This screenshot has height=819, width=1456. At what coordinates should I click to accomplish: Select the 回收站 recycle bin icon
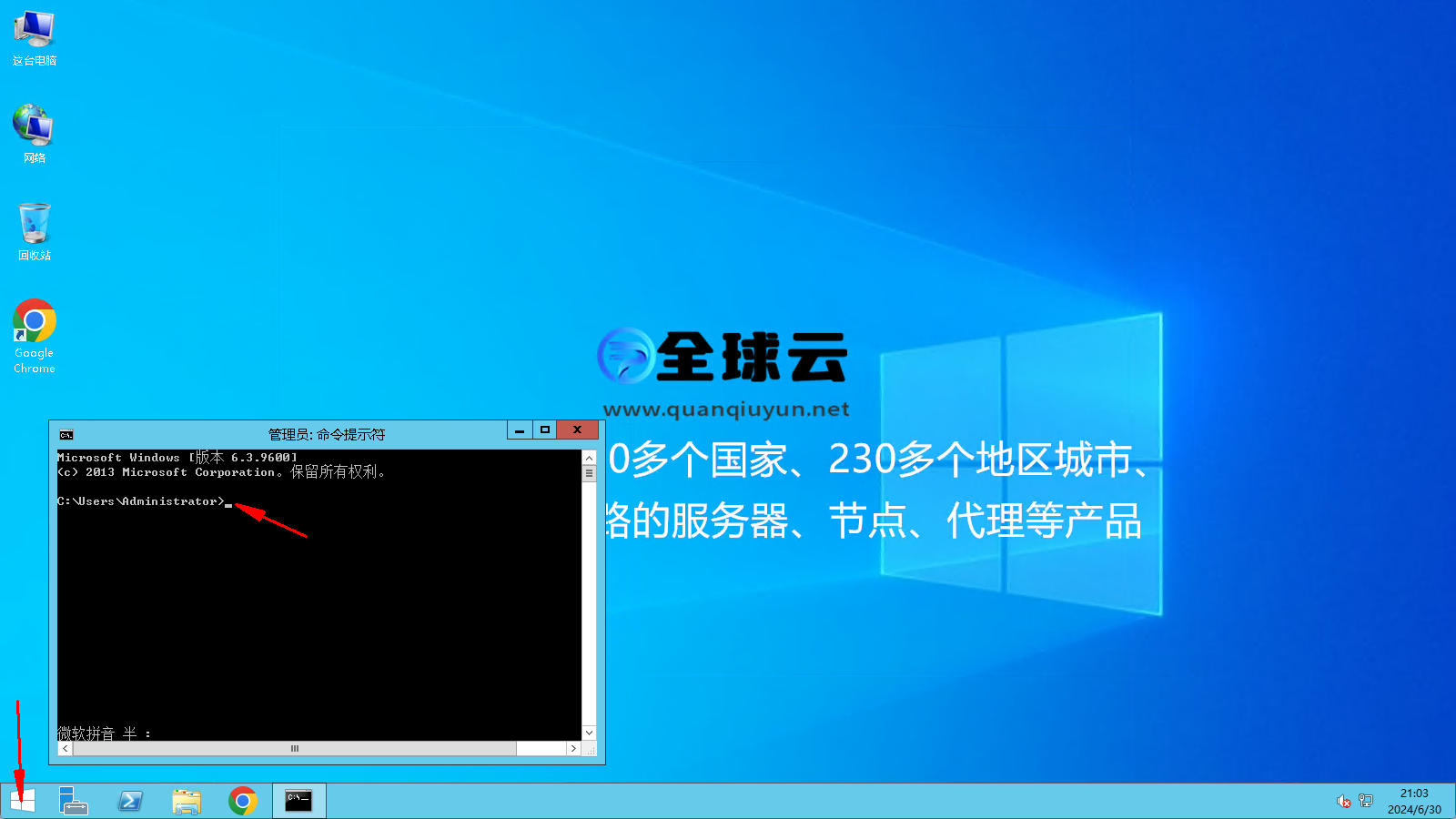coord(35,232)
